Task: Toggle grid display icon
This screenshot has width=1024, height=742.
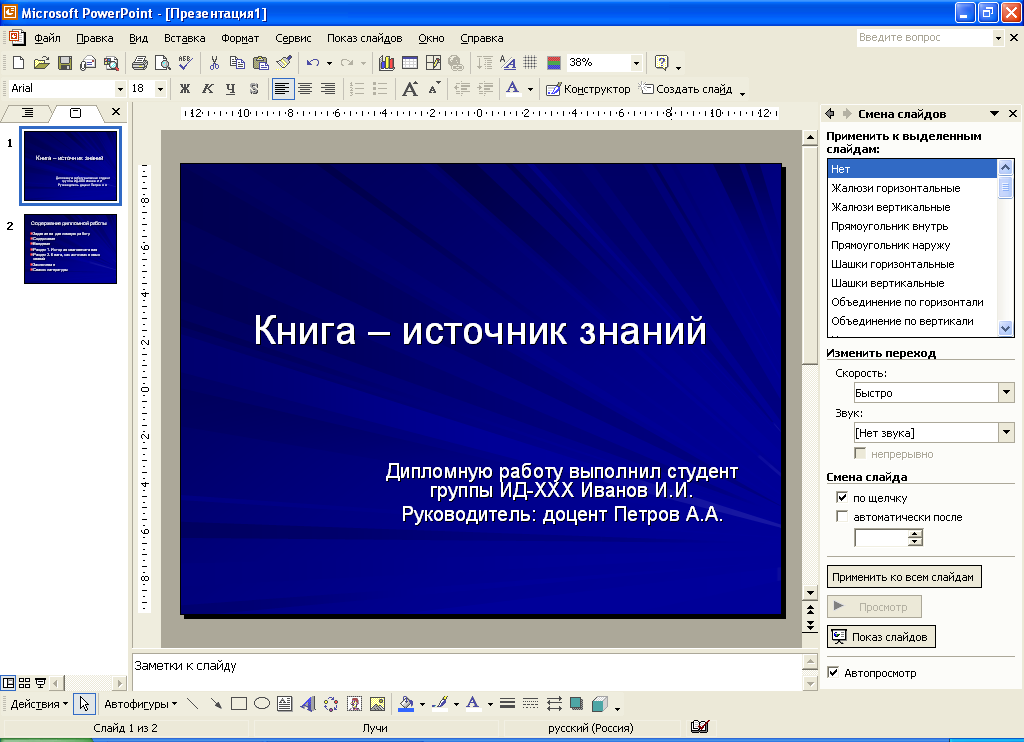Action: [530, 63]
